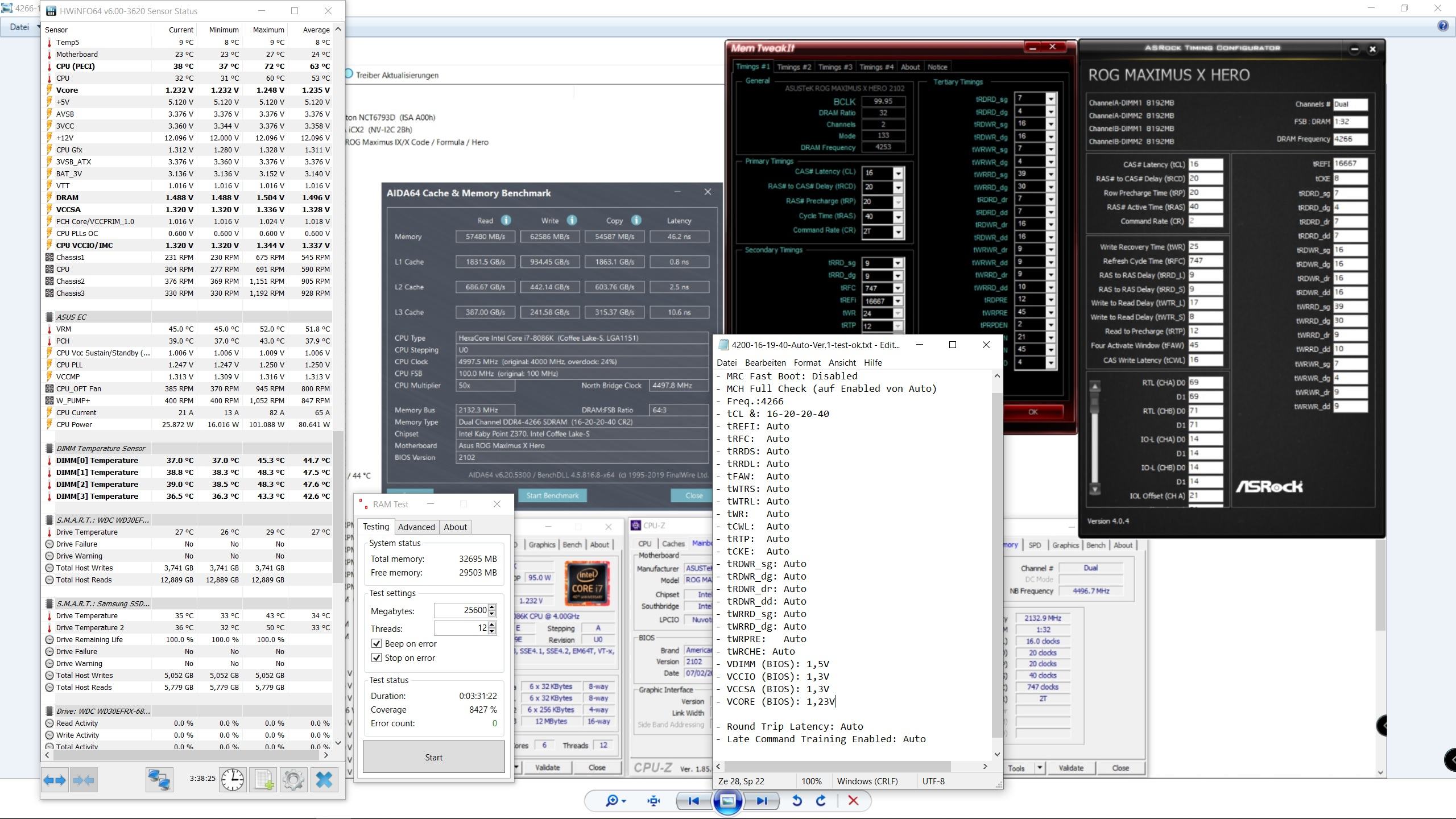Screen dimensions: 1456x819
Task: Open Caches tab in CPU-Z
Action: click(x=673, y=544)
